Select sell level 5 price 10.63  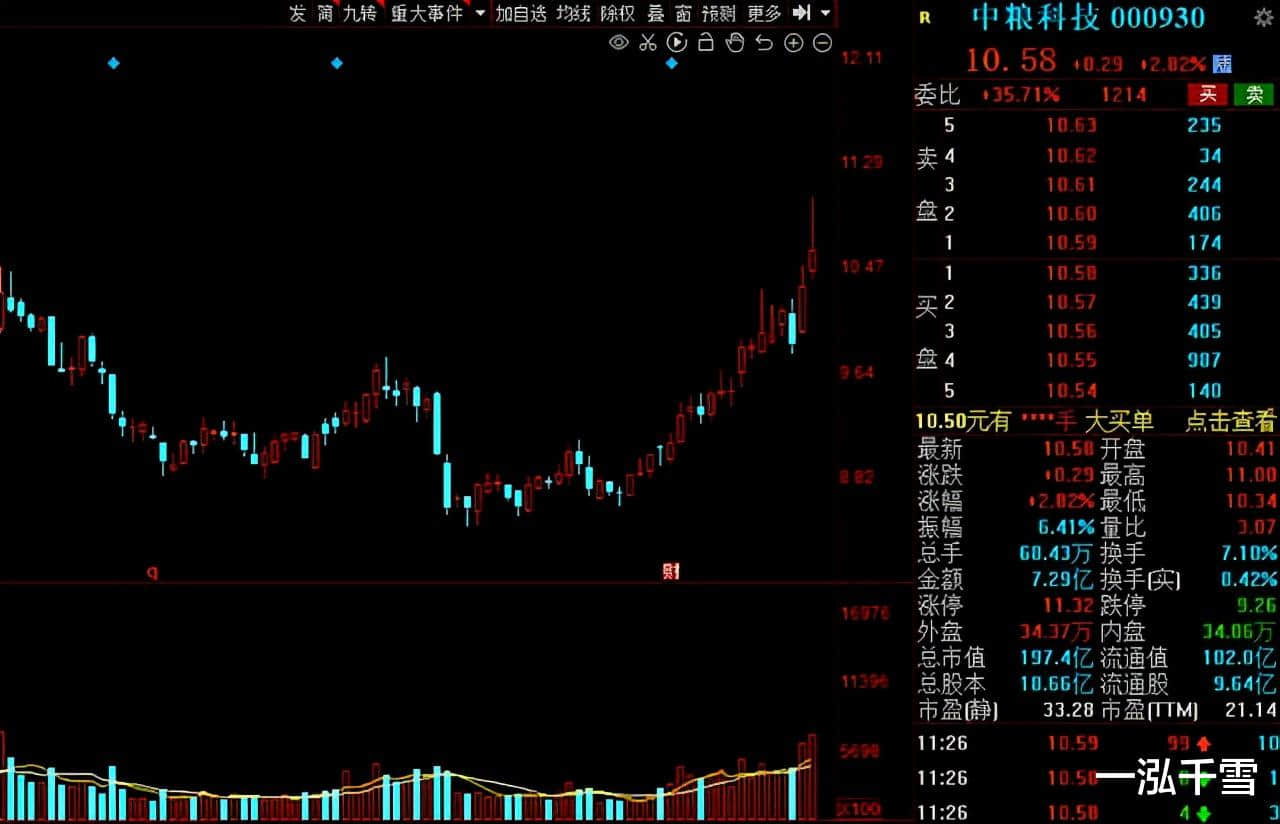1071,125
